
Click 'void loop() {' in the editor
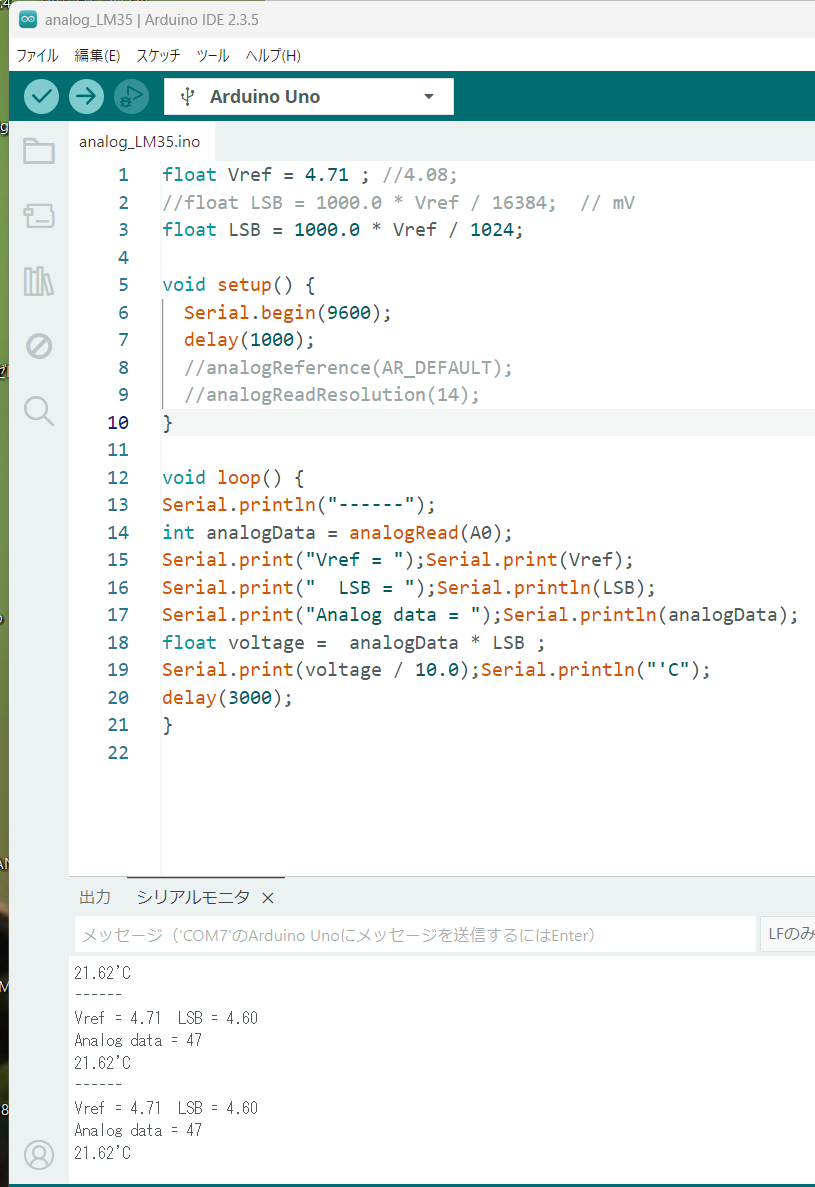click(233, 478)
